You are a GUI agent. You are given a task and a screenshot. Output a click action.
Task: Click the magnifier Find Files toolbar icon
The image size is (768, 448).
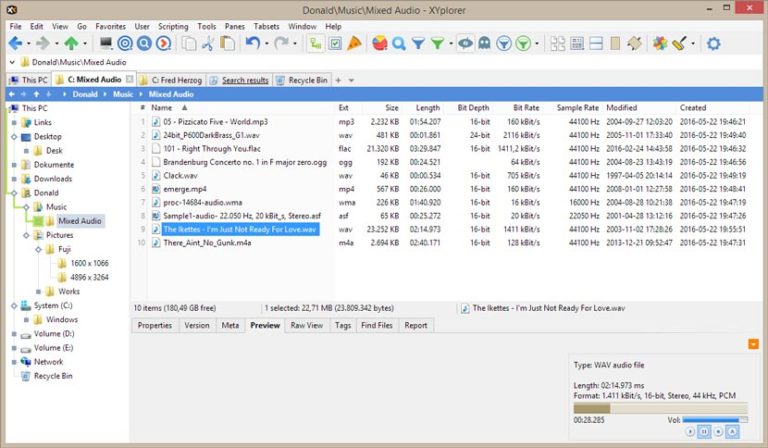[x=399, y=44]
